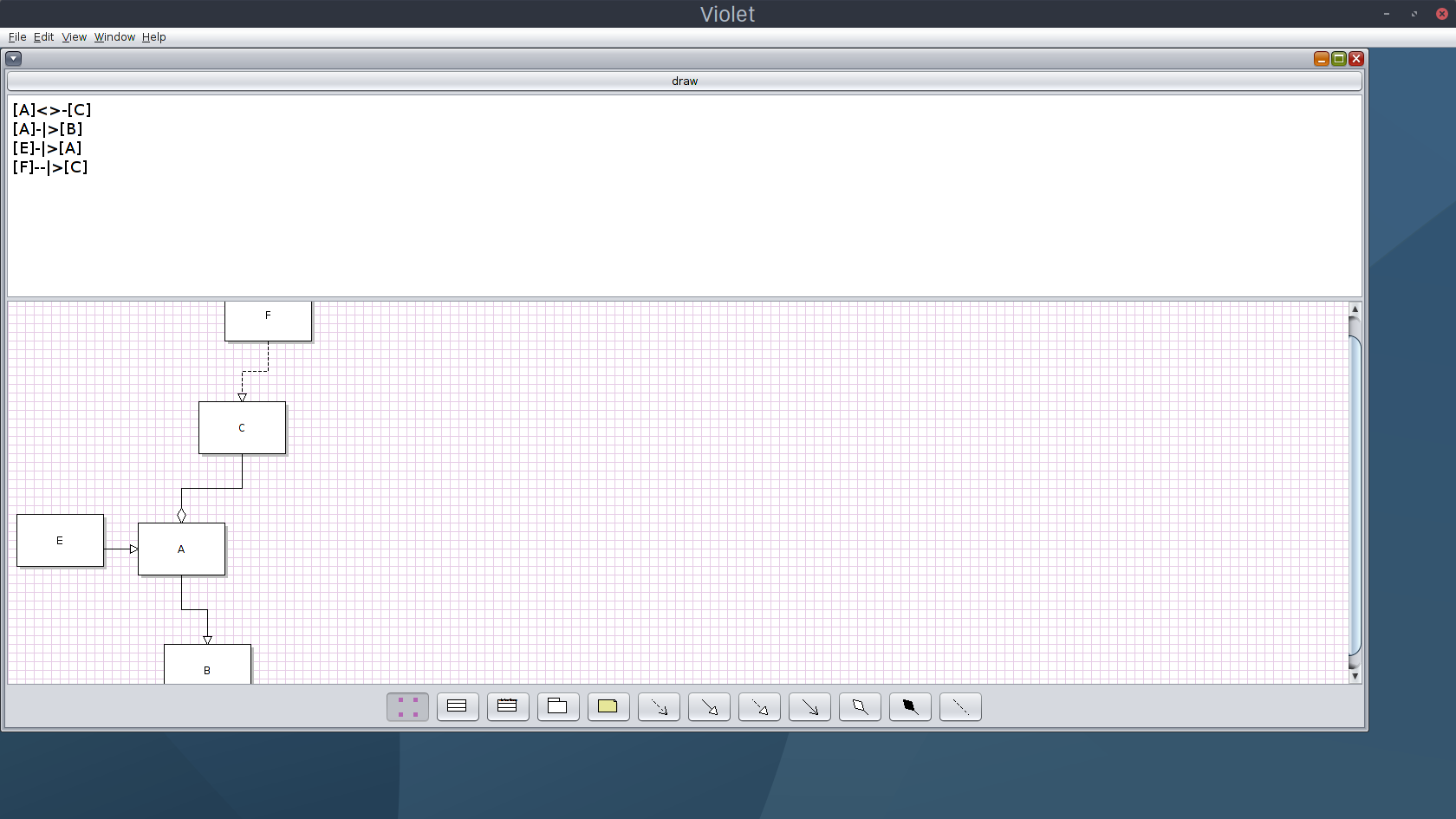Toggle the filled-diamond Composition tool
Viewport: 1456px width, 819px height.
coord(910,707)
